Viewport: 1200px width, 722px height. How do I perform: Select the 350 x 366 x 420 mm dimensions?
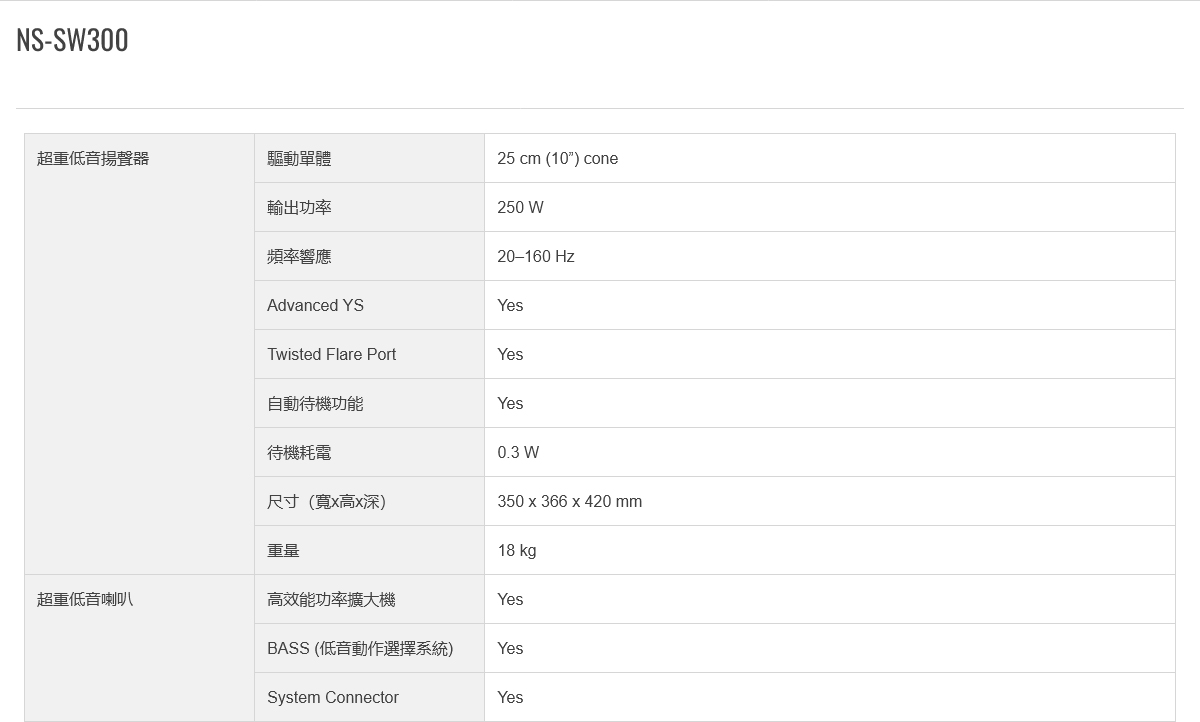click(570, 501)
